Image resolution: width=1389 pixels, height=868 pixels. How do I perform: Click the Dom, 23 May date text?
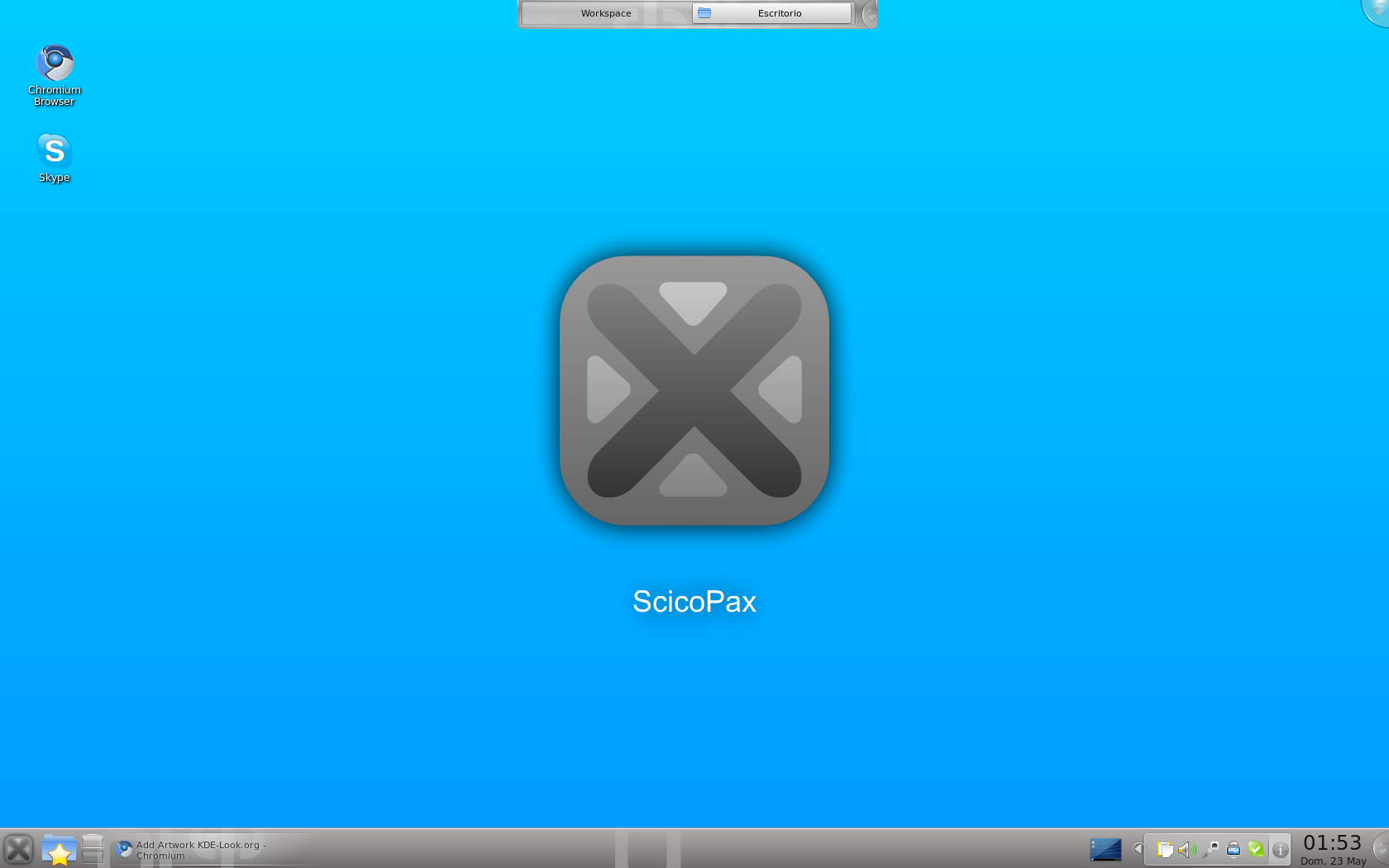(1333, 861)
